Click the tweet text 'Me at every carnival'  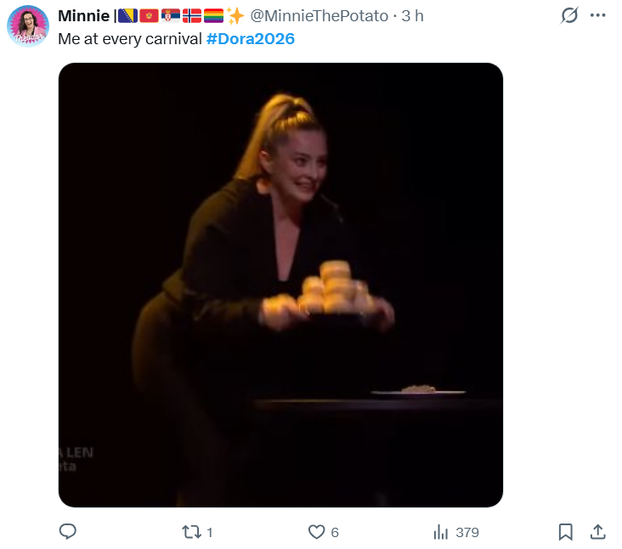(x=130, y=38)
